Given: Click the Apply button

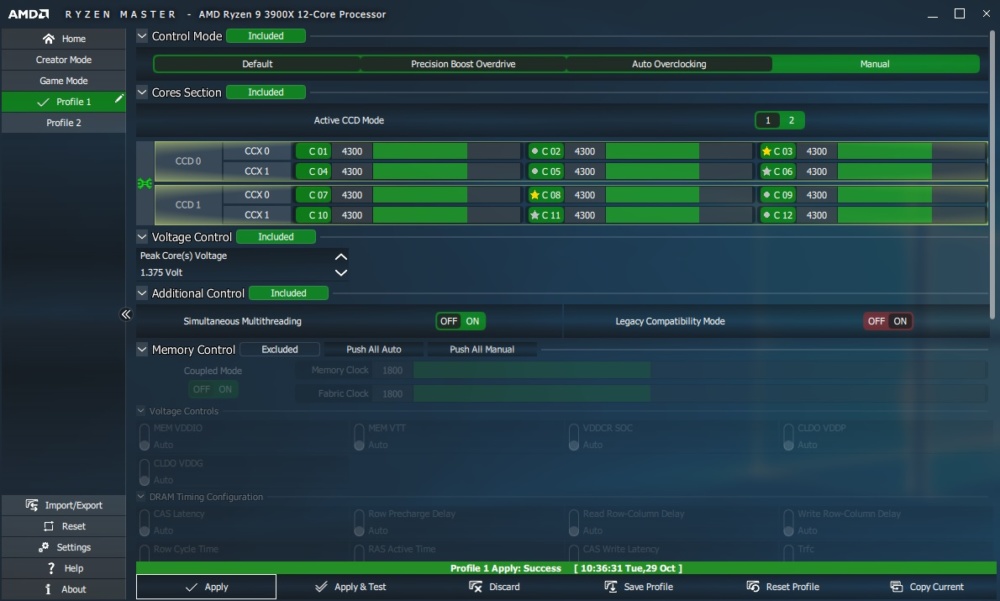Looking at the screenshot, I should tap(206, 586).
